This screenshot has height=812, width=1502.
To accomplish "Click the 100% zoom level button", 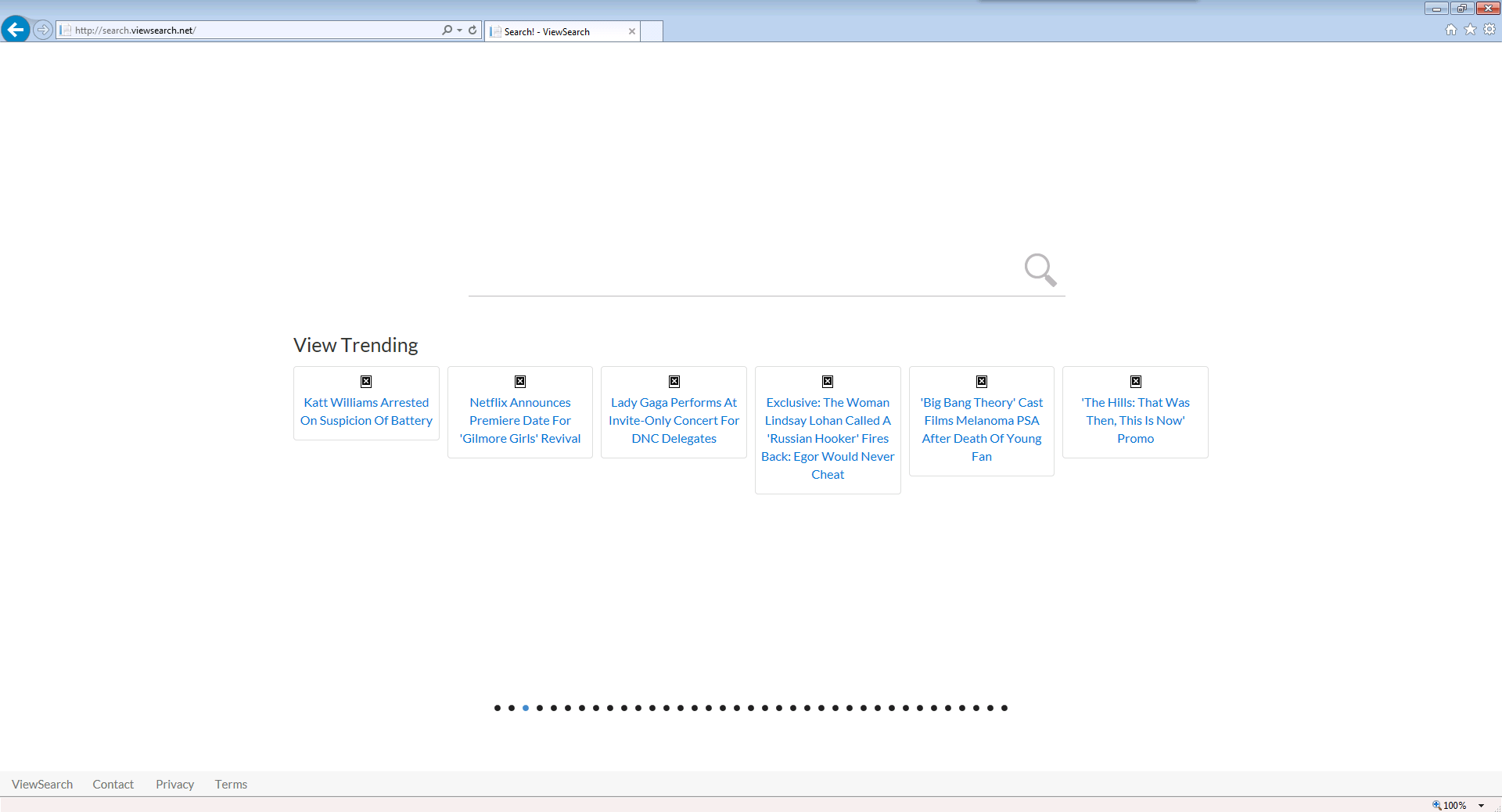I will 1450,805.
